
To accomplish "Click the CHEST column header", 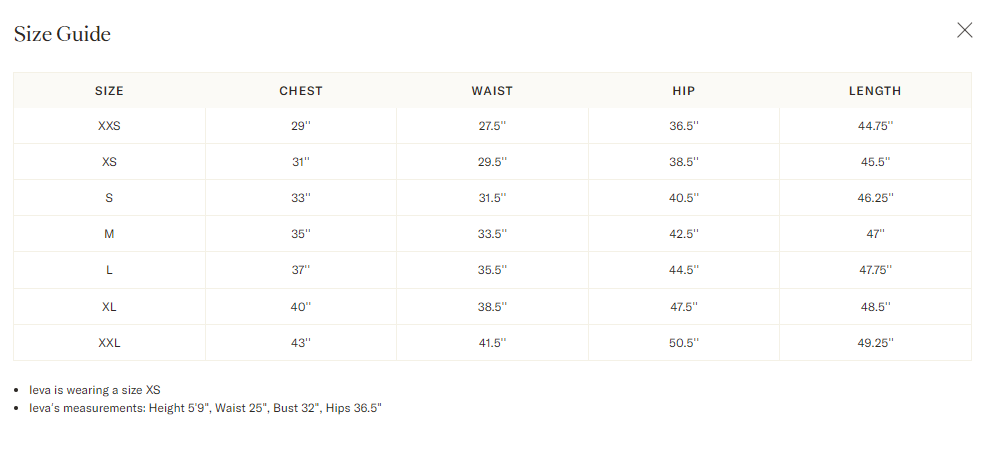I will coord(301,91).
